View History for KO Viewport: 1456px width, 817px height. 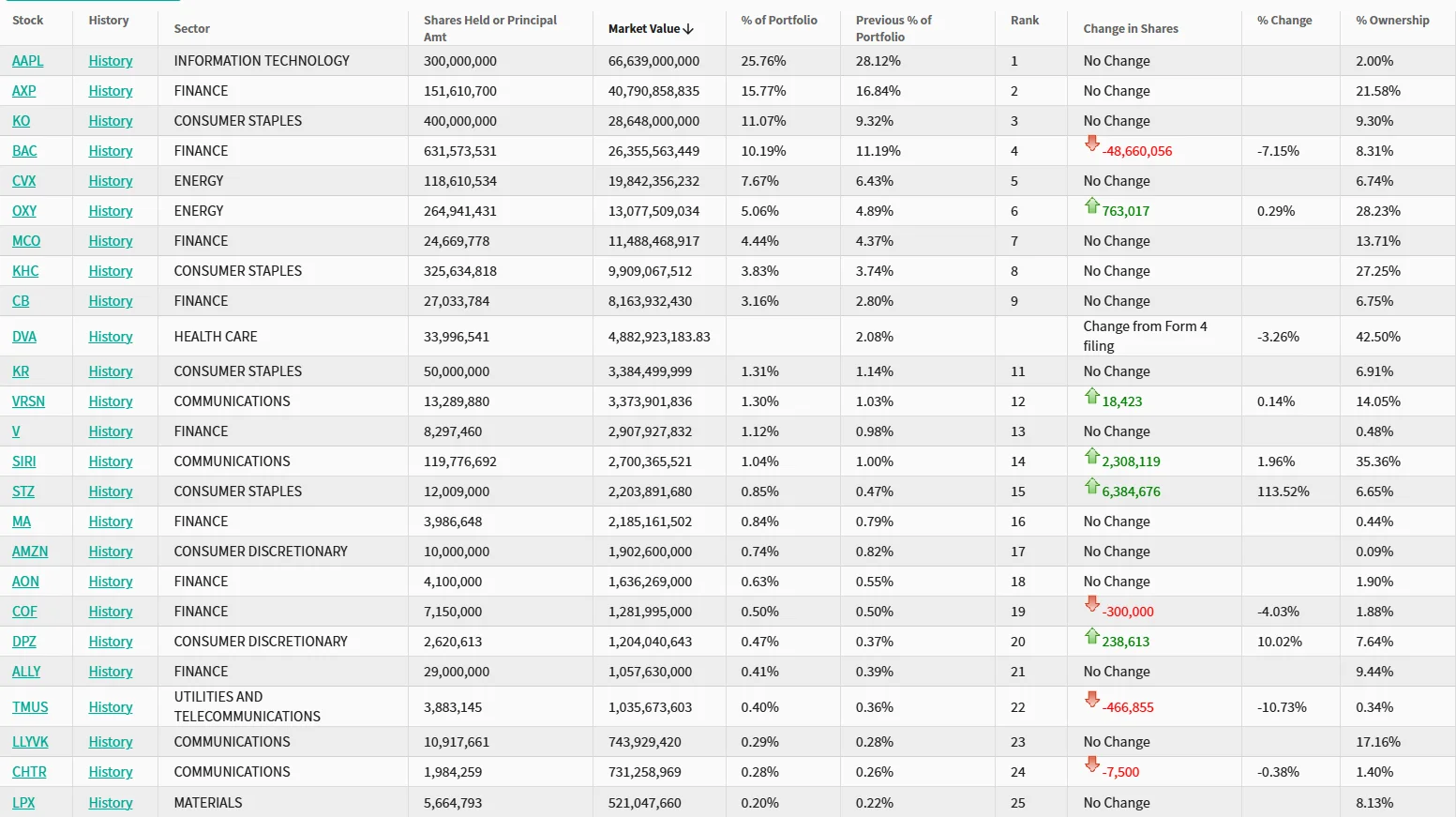pos(111,121)
